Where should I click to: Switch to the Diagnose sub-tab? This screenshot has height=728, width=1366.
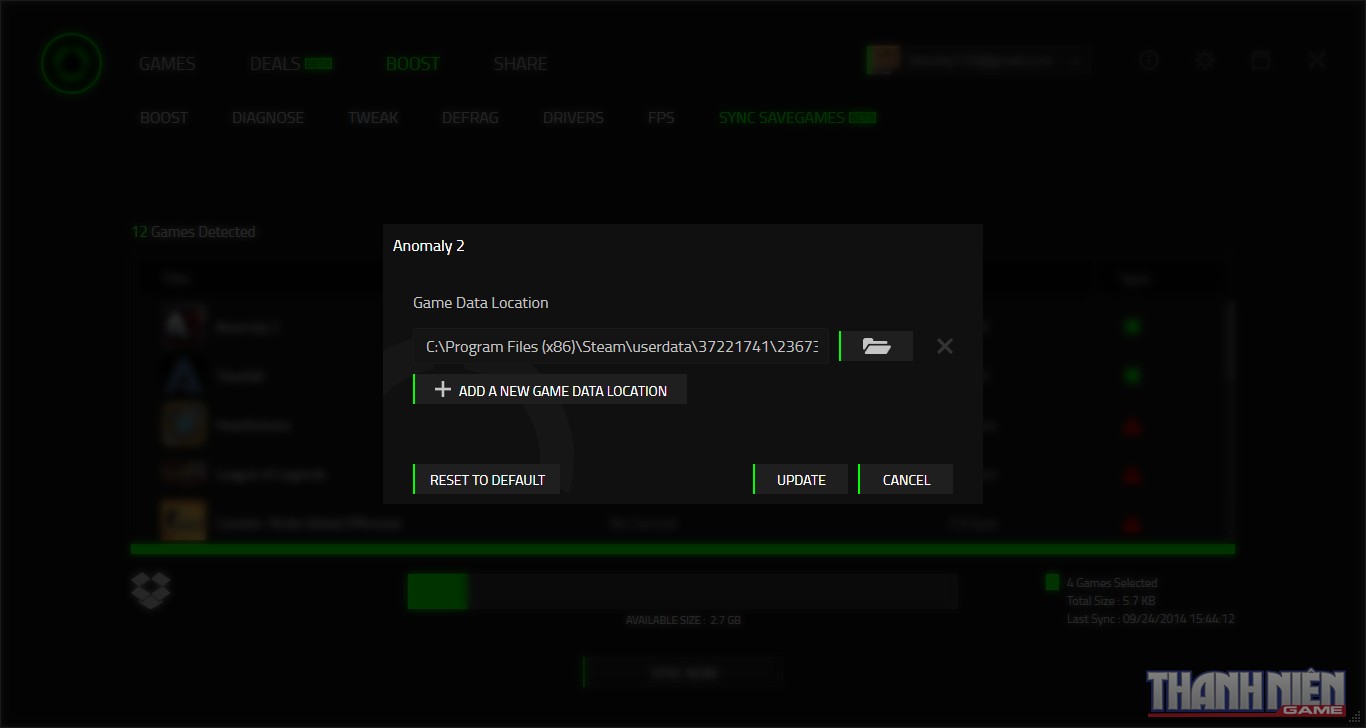coord(268,117)
